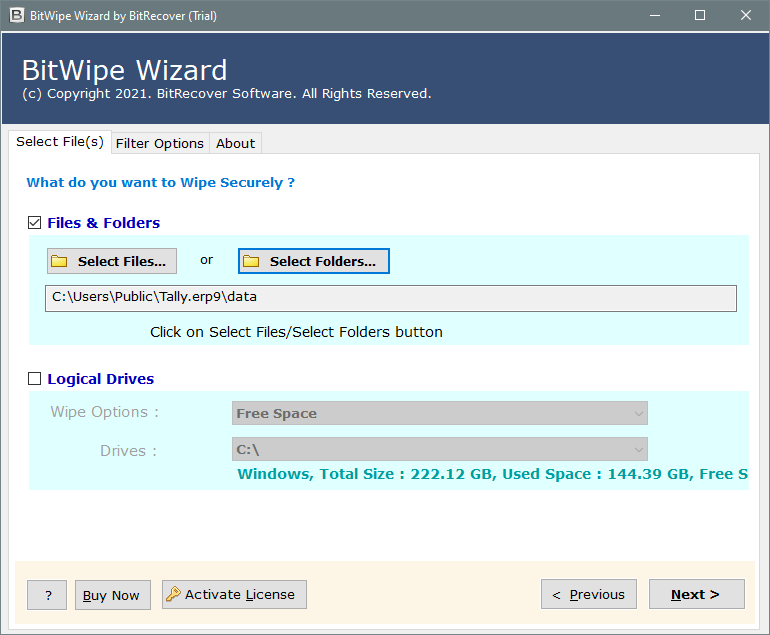Screen dimensions: 770x635
Task: Click the drive info text Windows, Total Size
Action: [493, 474]
